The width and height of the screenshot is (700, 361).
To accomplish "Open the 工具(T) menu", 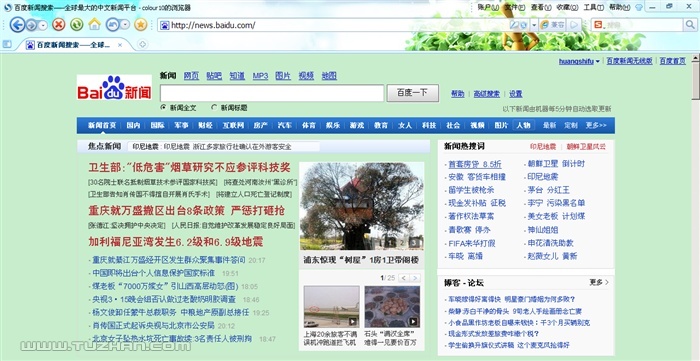I will [593, 7].
